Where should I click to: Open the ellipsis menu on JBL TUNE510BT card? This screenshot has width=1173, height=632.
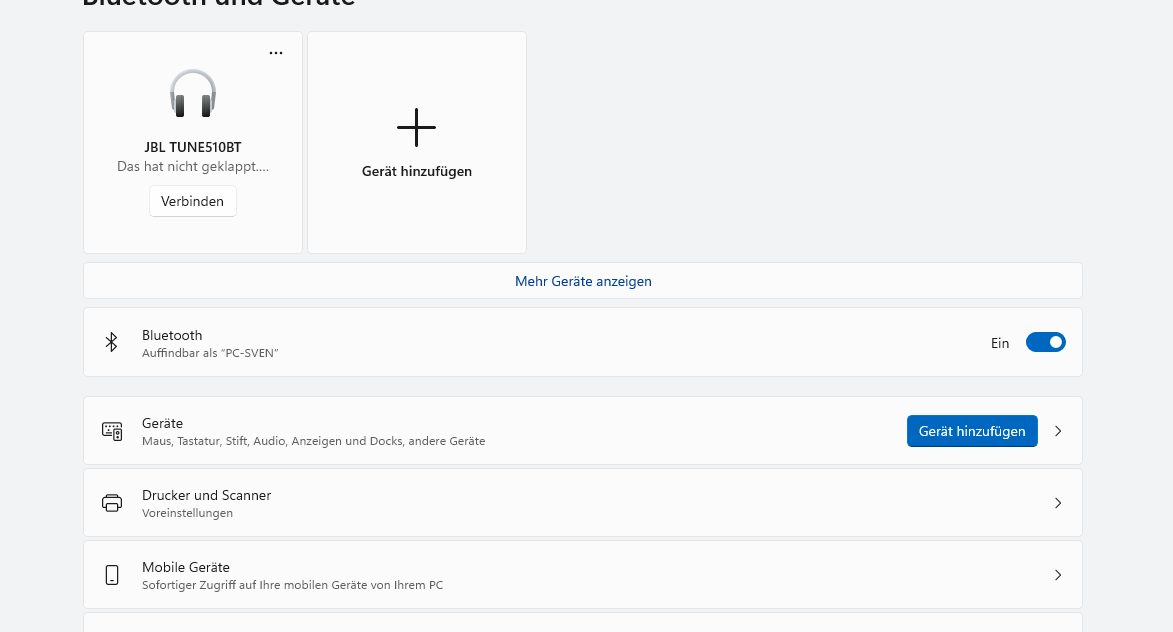point(275,52)
